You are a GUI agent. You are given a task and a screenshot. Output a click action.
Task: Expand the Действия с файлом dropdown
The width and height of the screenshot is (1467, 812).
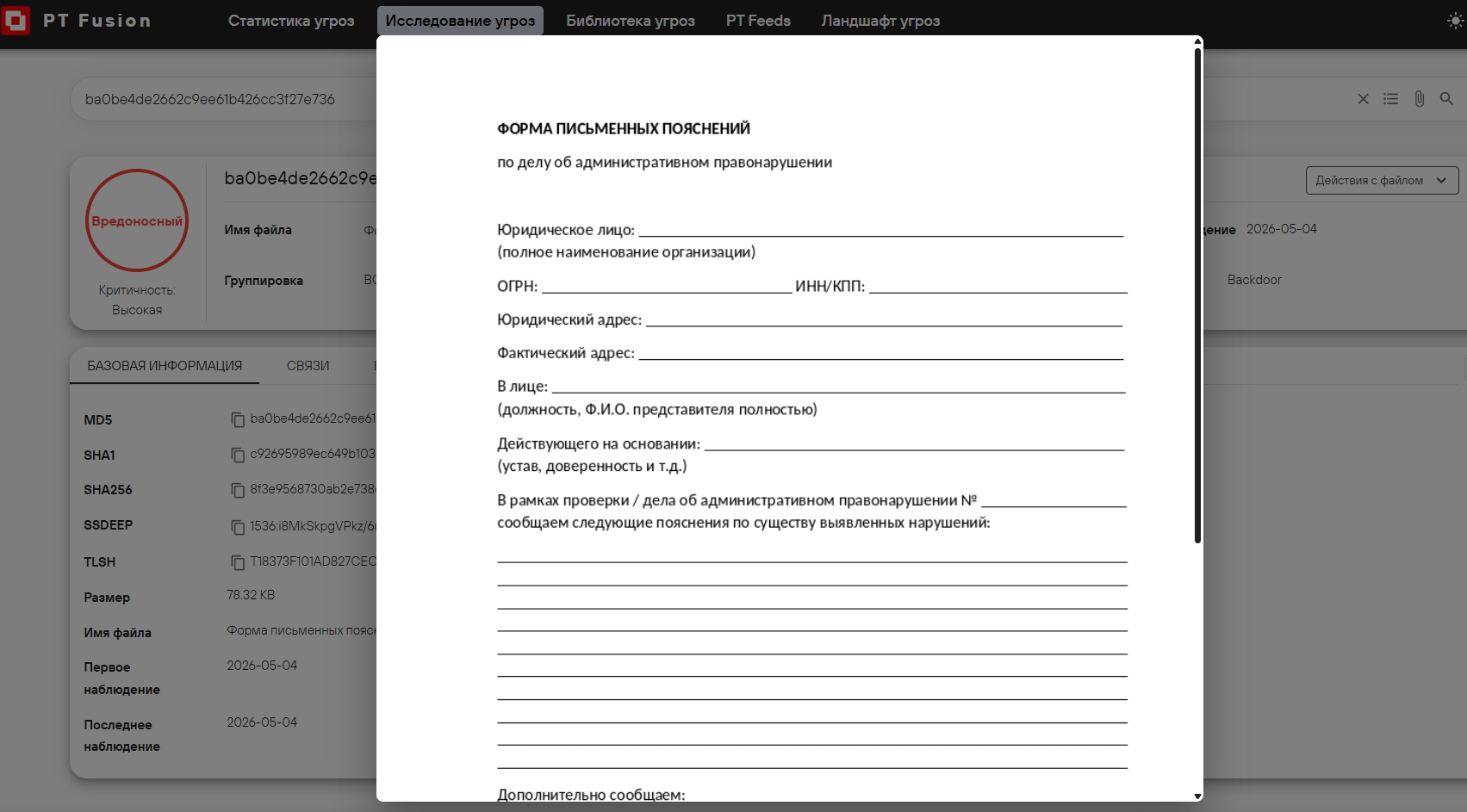1382,181
